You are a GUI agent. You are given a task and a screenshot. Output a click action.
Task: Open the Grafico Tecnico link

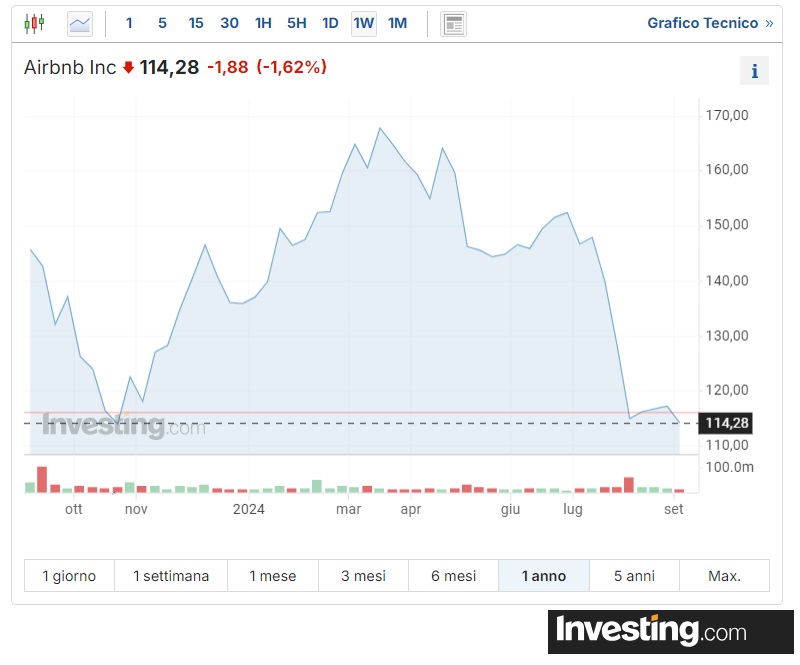pos(710,23)
